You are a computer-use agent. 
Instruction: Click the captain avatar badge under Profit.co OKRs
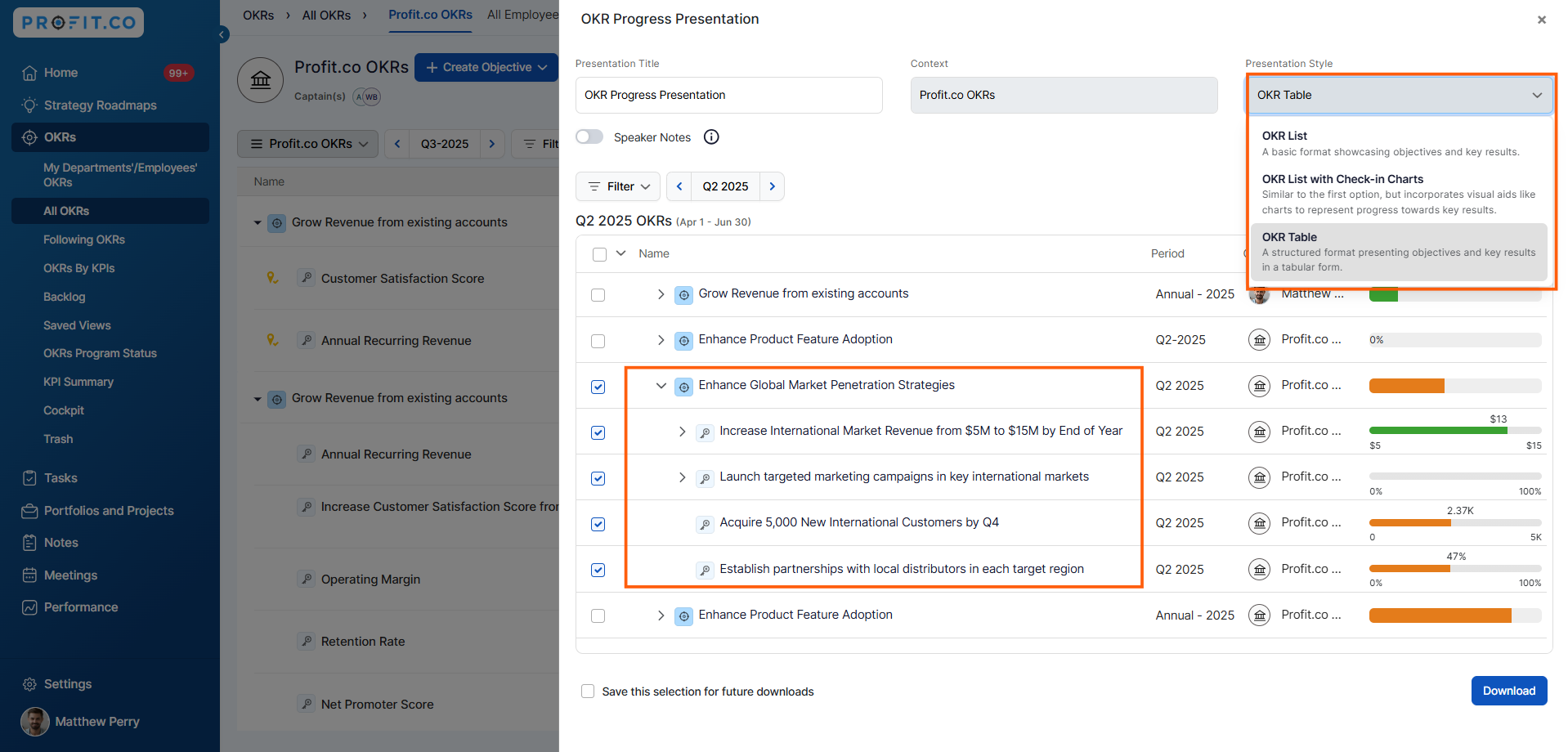(x=367, y=96)
